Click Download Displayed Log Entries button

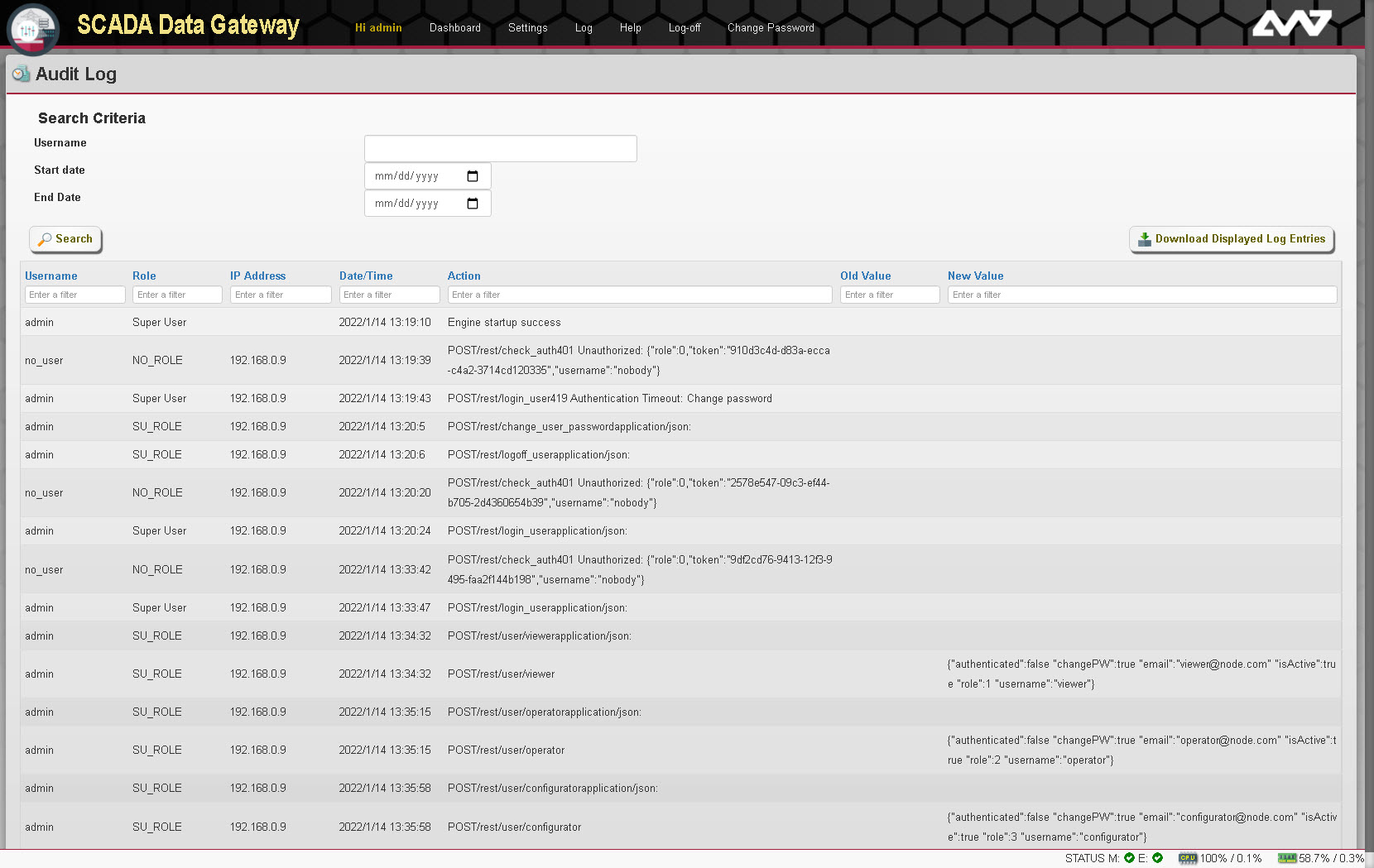point(1232,239)
